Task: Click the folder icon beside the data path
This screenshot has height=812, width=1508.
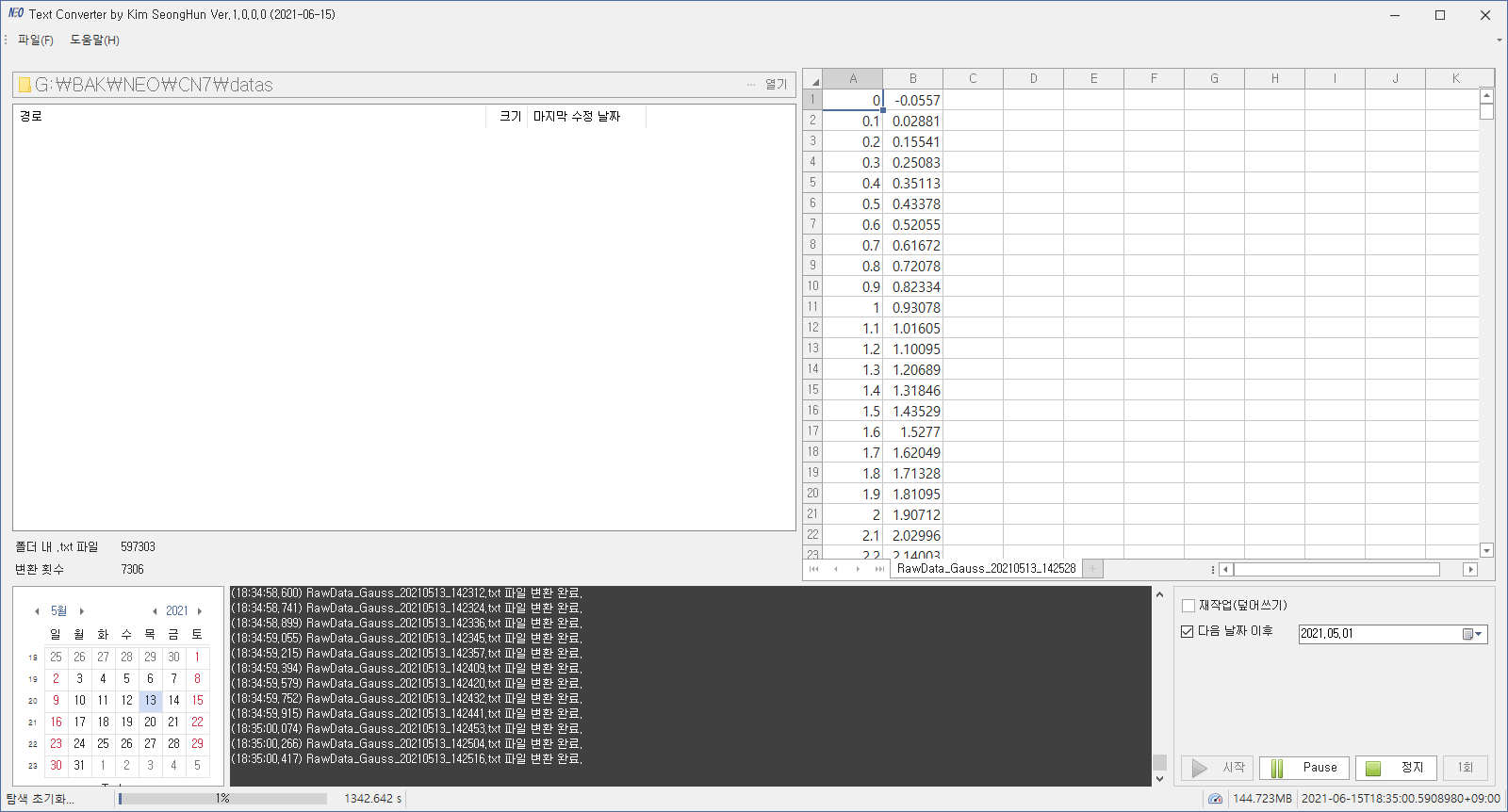Action: [25, 85]
